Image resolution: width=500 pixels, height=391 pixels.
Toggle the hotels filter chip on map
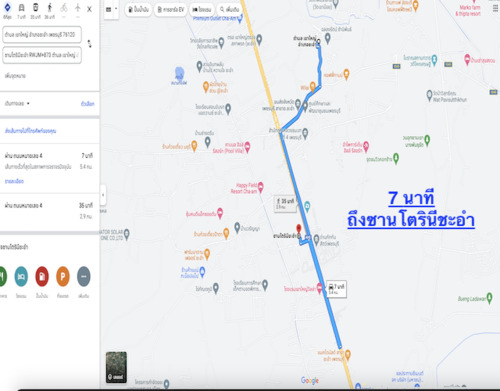coord(202,10)
